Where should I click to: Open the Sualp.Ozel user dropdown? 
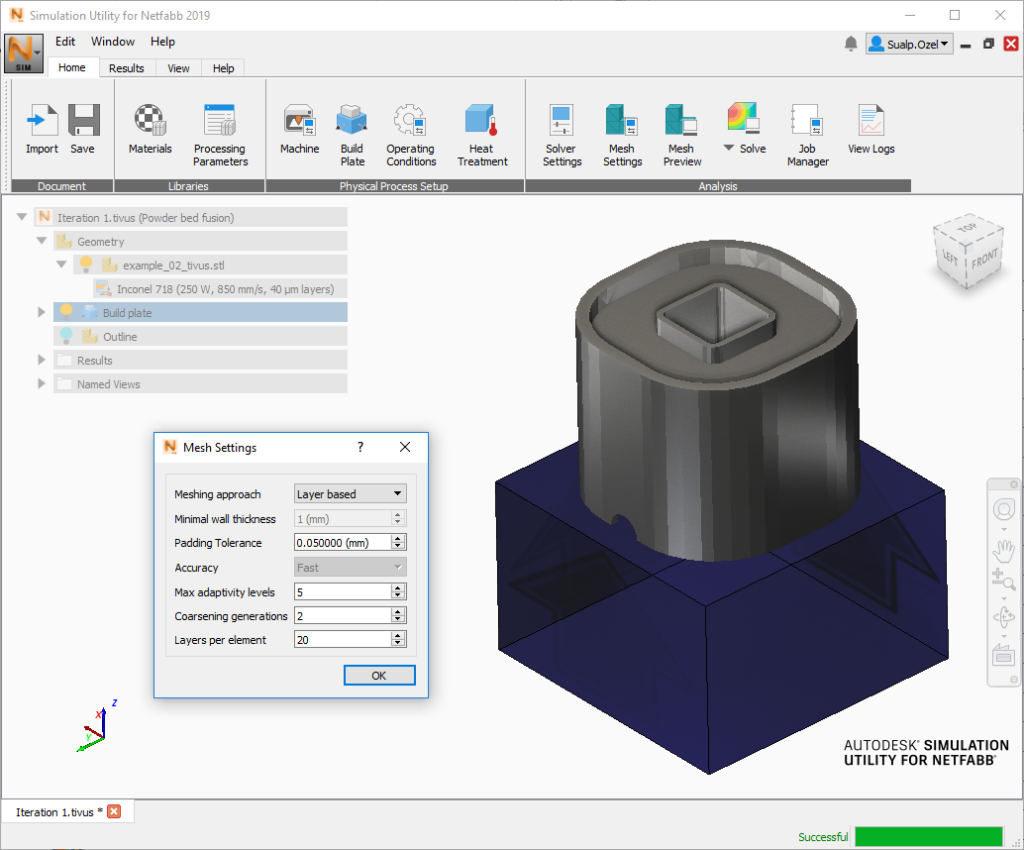click(909, 44)
